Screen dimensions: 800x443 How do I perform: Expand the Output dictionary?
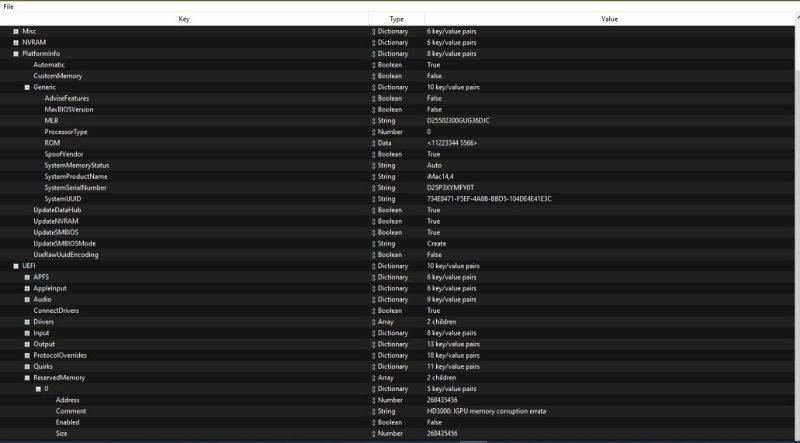pyautogui.click(x=27, y=344)
